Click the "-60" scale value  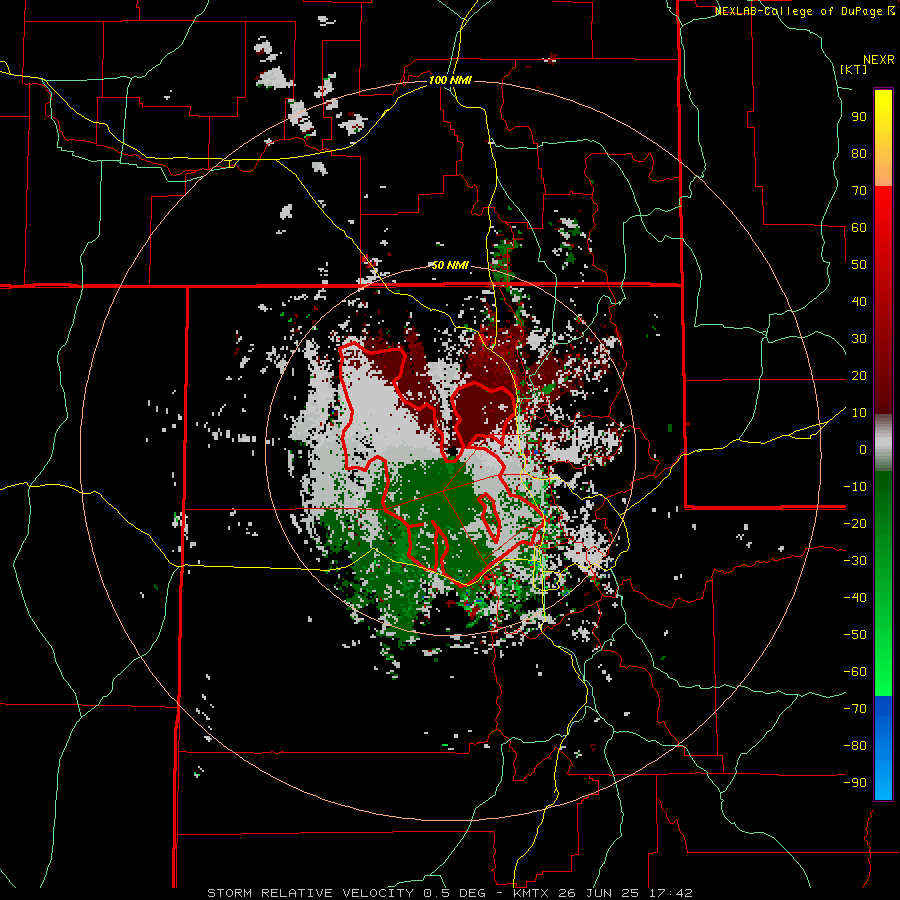click(x=855, y=672)
